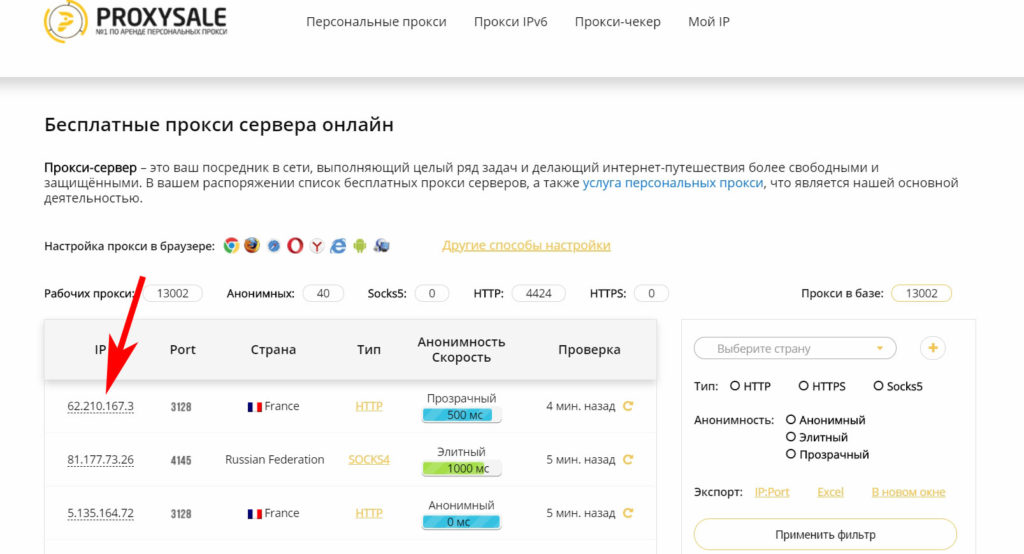
Task: Go to the Прокси-чекер menu item
Action: (617, 22)
